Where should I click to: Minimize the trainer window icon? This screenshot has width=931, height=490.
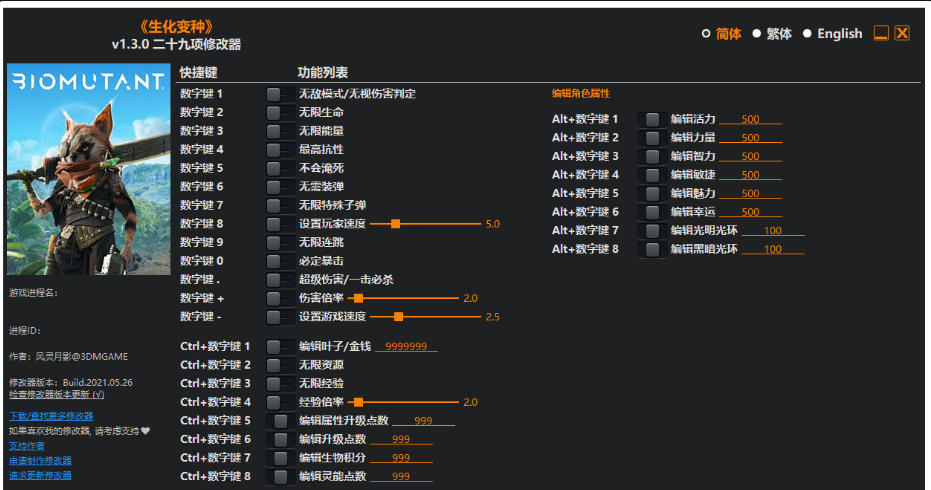coord(881,33)
